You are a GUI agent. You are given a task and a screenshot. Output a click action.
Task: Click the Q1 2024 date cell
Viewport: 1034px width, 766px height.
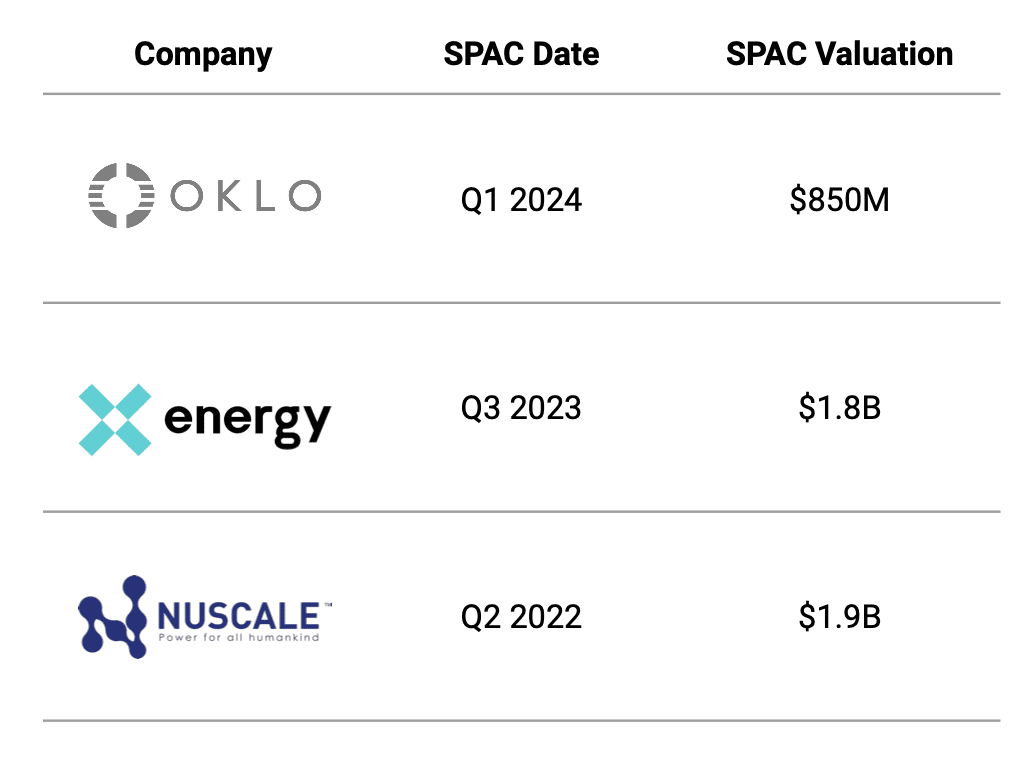[x=521, y=200]
